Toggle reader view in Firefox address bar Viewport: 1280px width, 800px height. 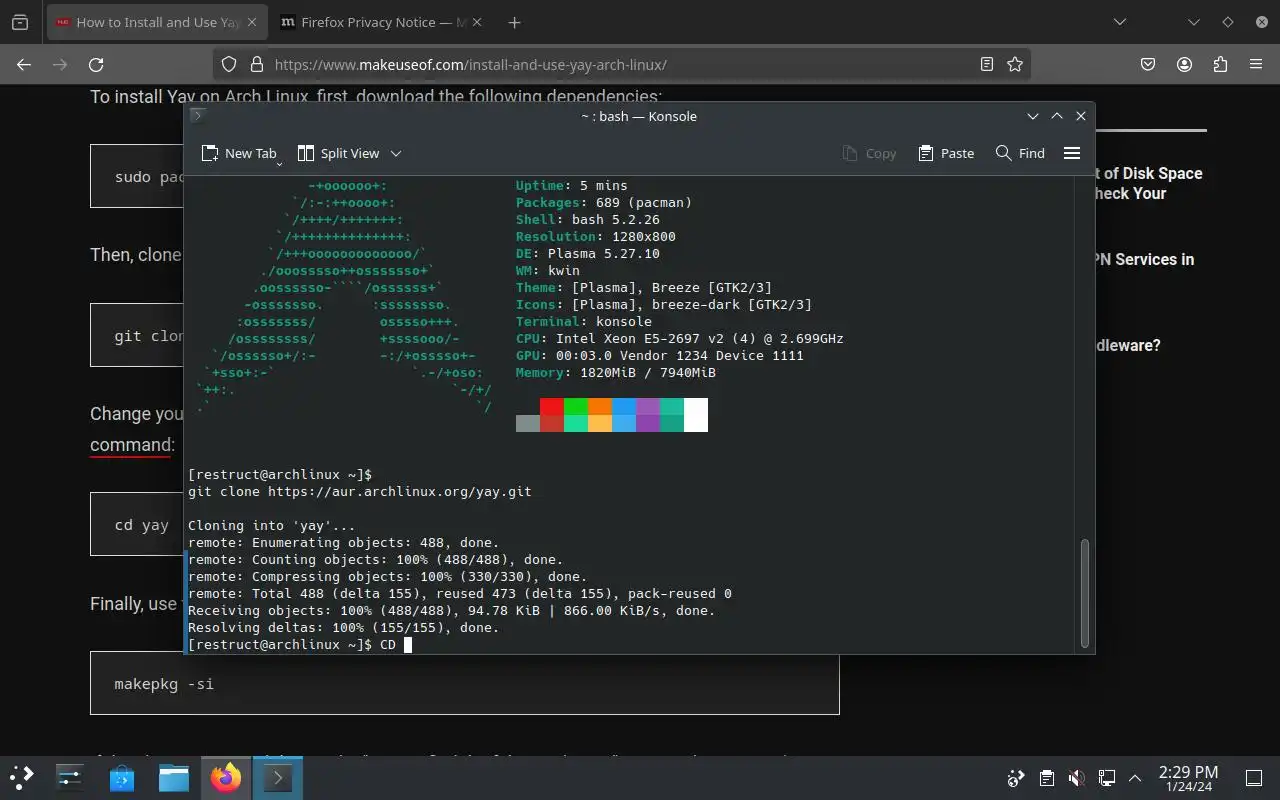coord(987,64)
